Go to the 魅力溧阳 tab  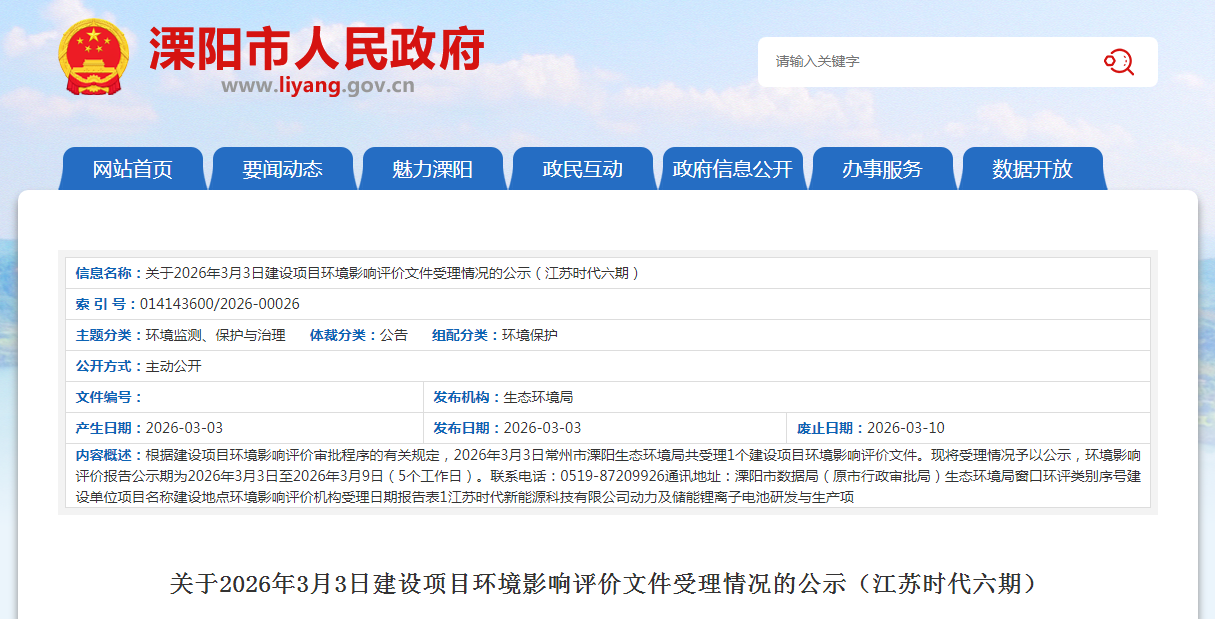point(432,169)
